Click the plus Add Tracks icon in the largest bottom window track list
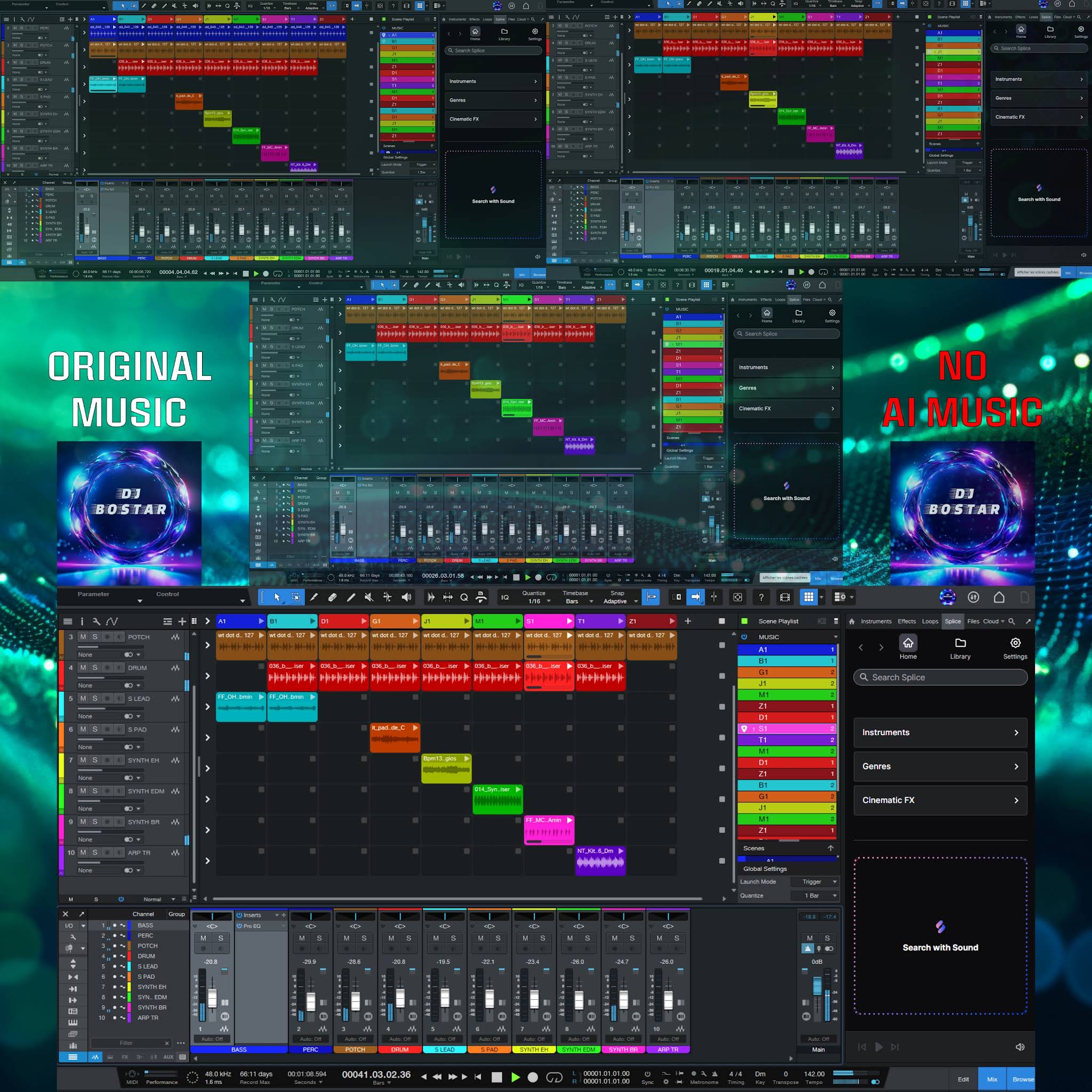1092x1092 pixels. coord(182,621)
